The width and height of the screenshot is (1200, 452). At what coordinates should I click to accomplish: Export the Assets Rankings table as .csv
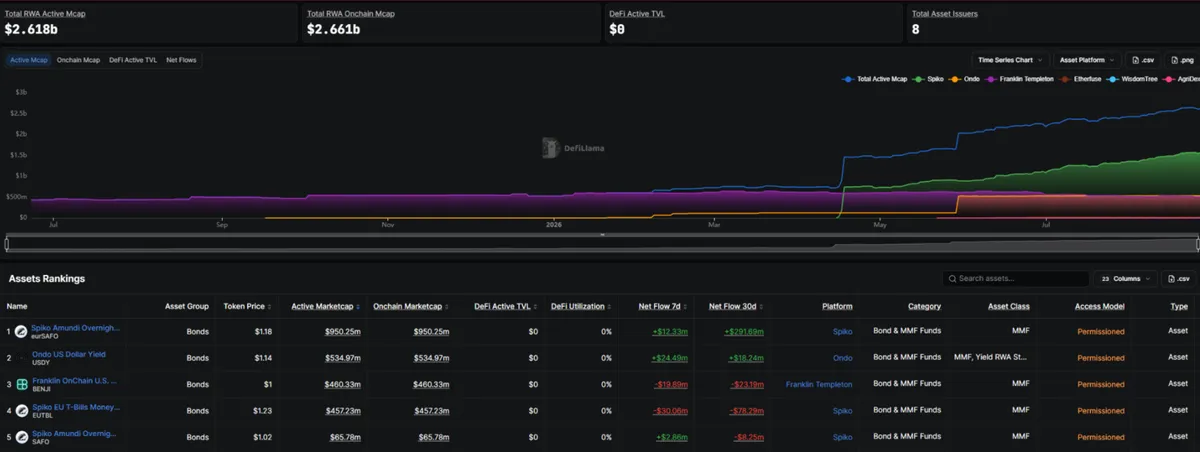tap(1178, 278)
